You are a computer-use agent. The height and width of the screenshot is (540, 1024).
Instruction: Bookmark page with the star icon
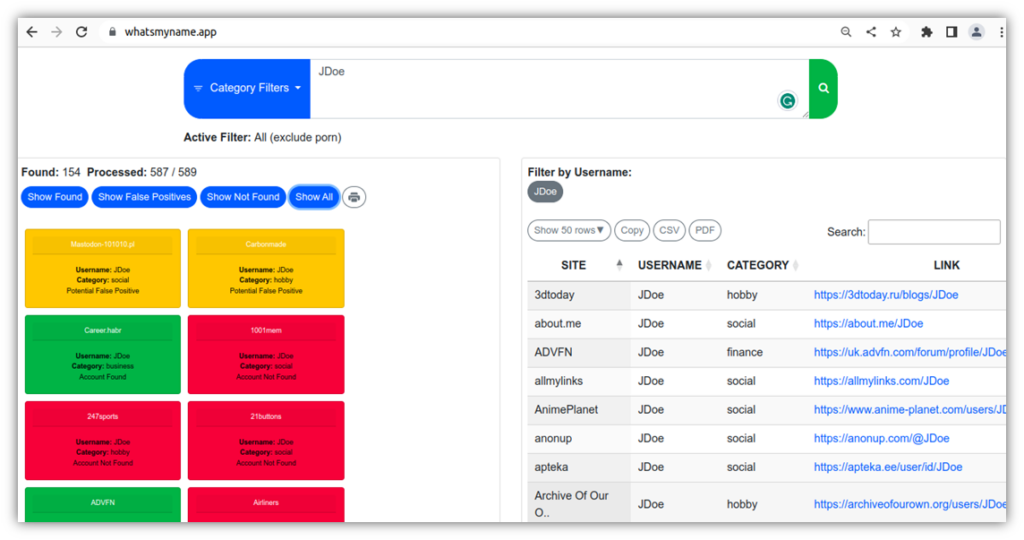[896, 31]
